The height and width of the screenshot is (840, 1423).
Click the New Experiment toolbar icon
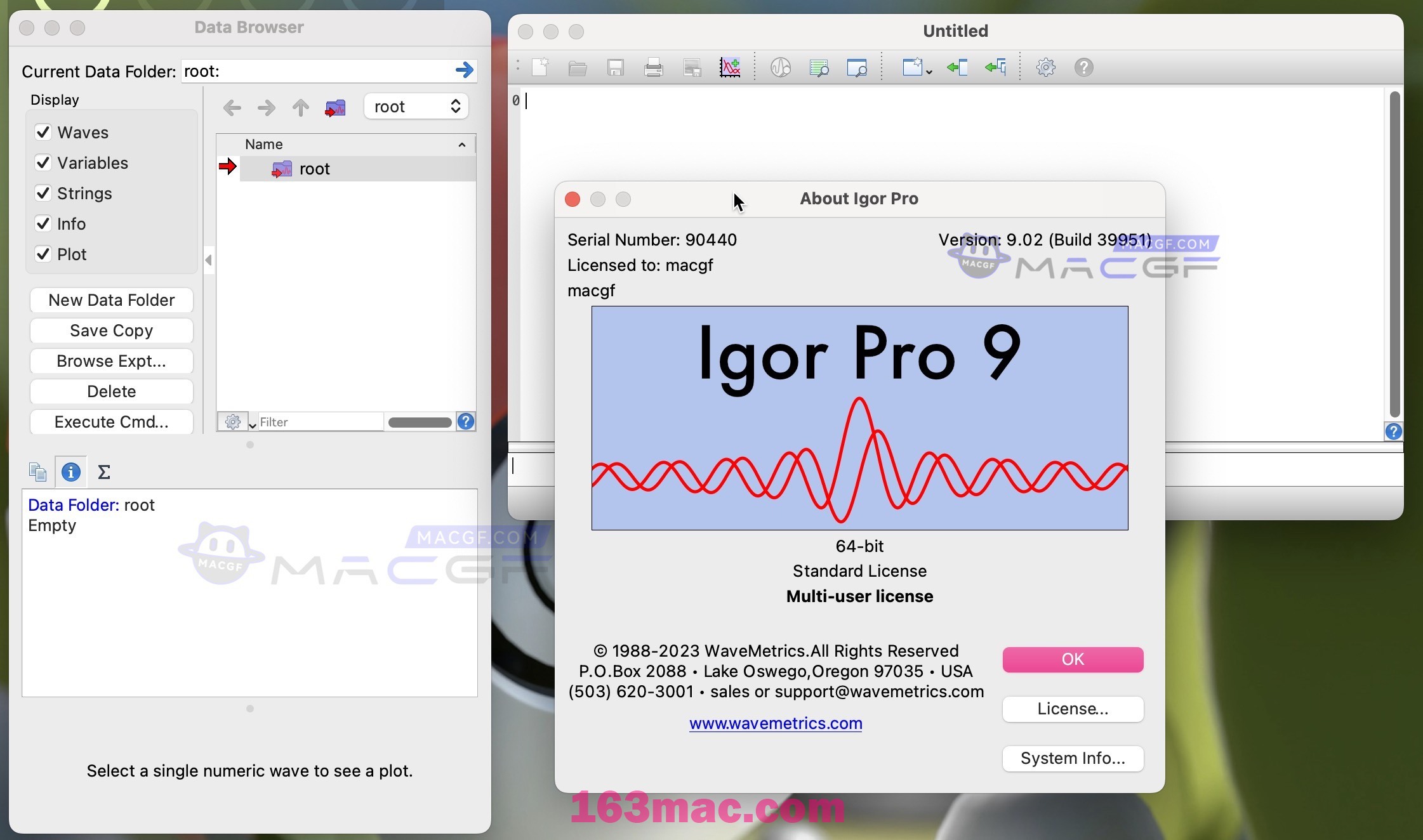point(540,67)
